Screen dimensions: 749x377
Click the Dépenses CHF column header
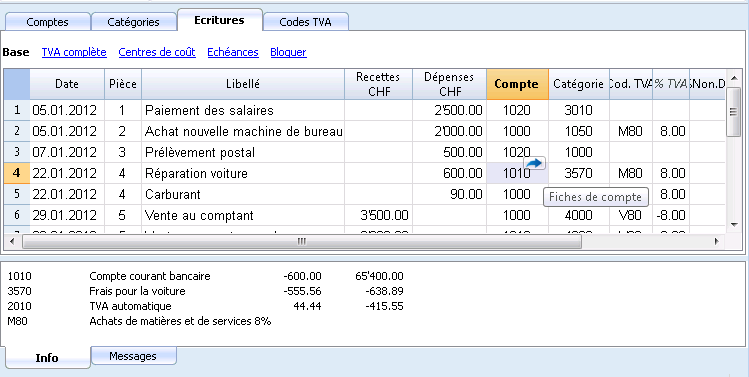click(449, 84)
